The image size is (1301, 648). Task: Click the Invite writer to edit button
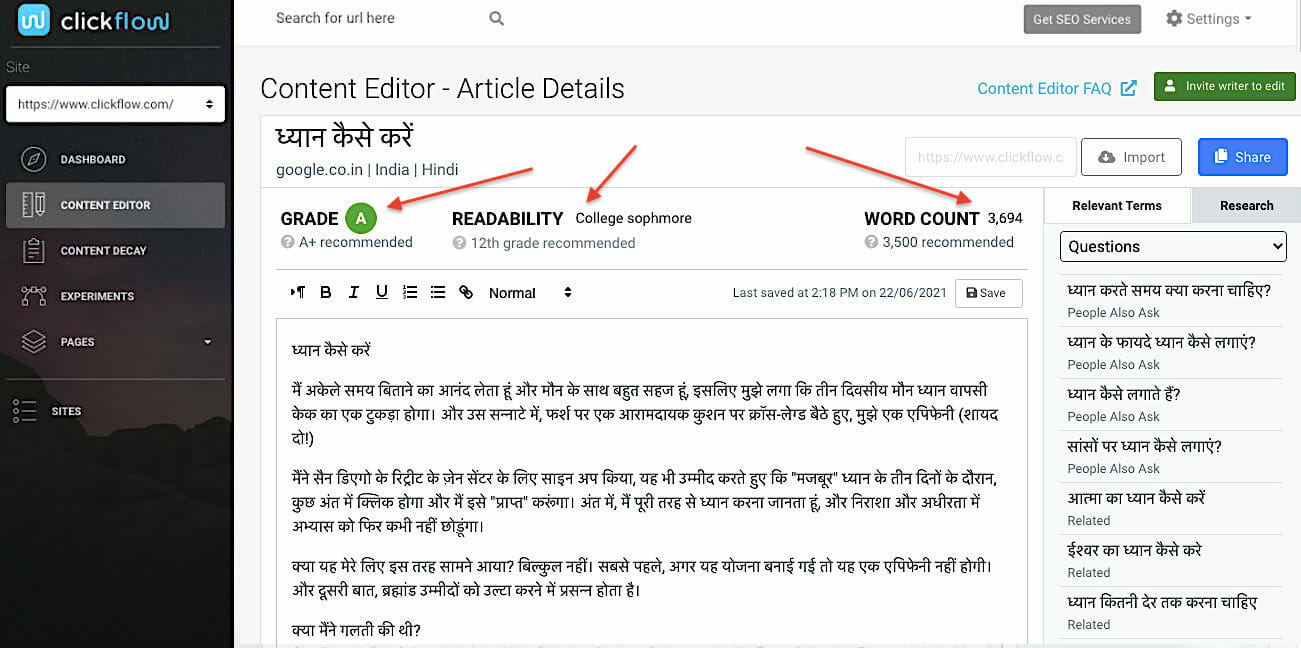click(1225, 86)
